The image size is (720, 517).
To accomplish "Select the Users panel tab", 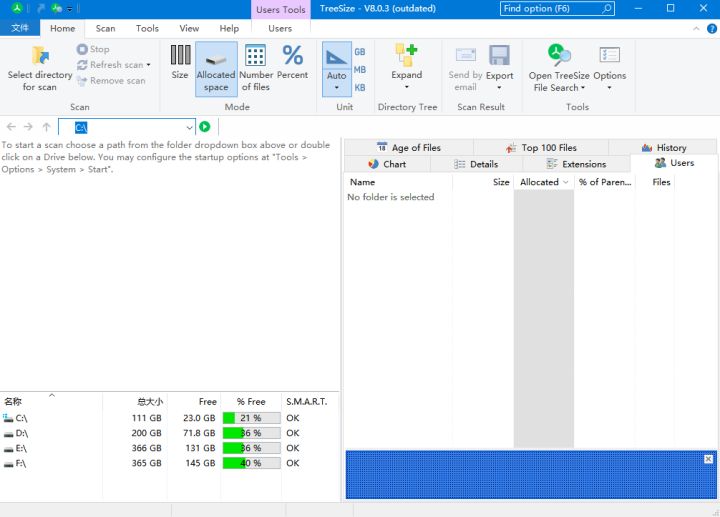I will [x=674, y=163].
